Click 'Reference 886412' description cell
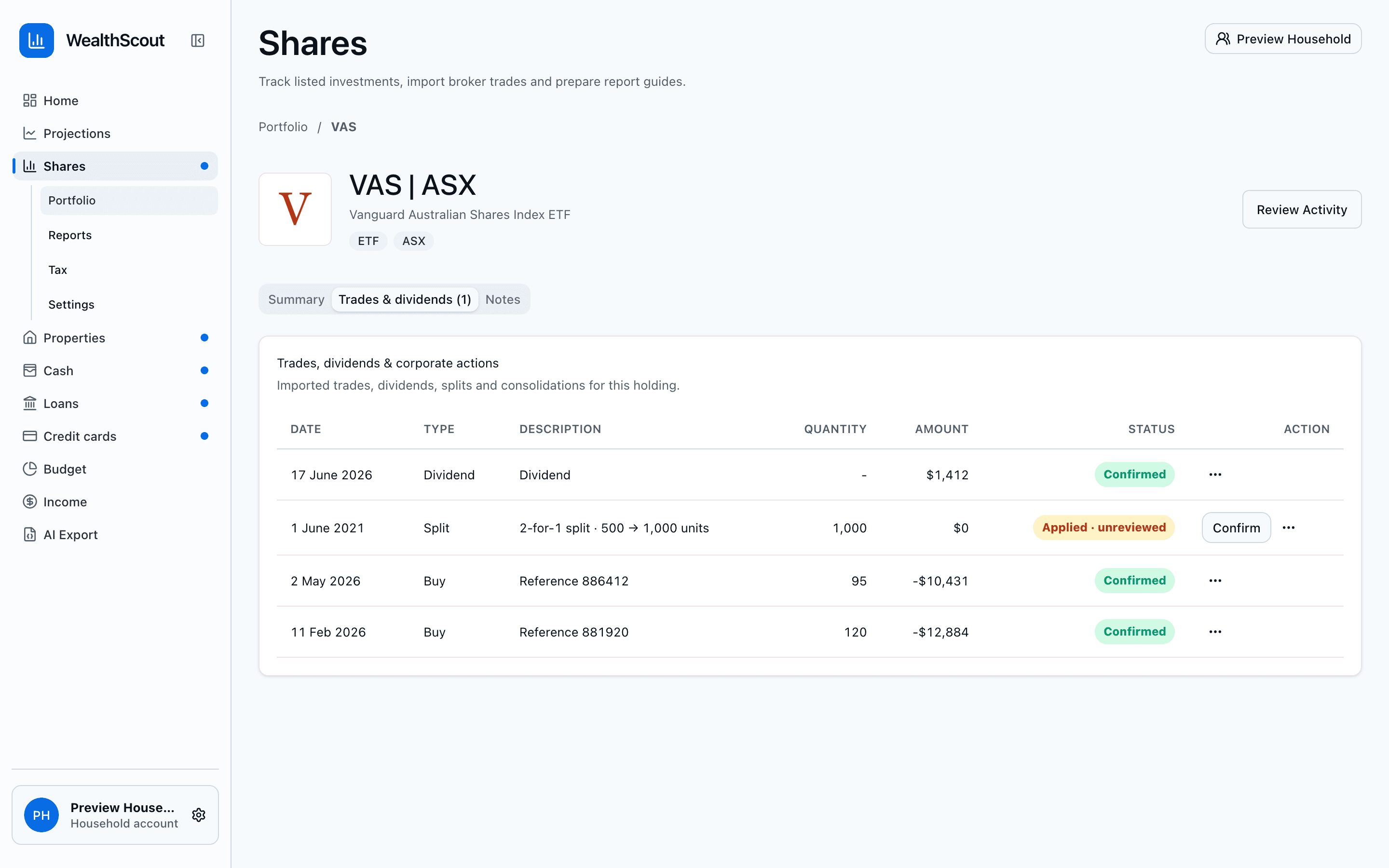This screenshot has width=1389, height=868. click(574, 581)
